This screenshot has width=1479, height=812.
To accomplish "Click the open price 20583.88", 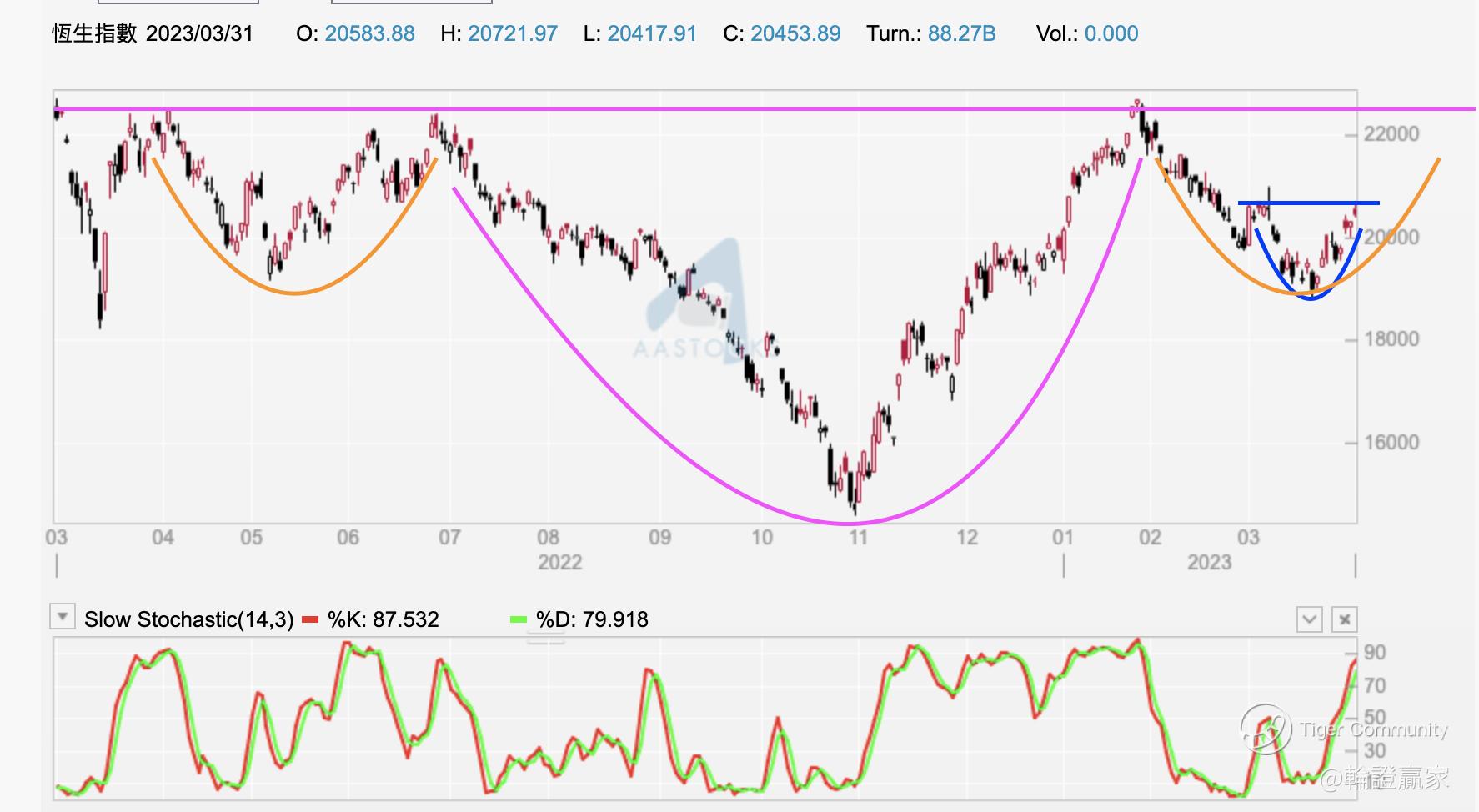I will [x=369, y=33].
